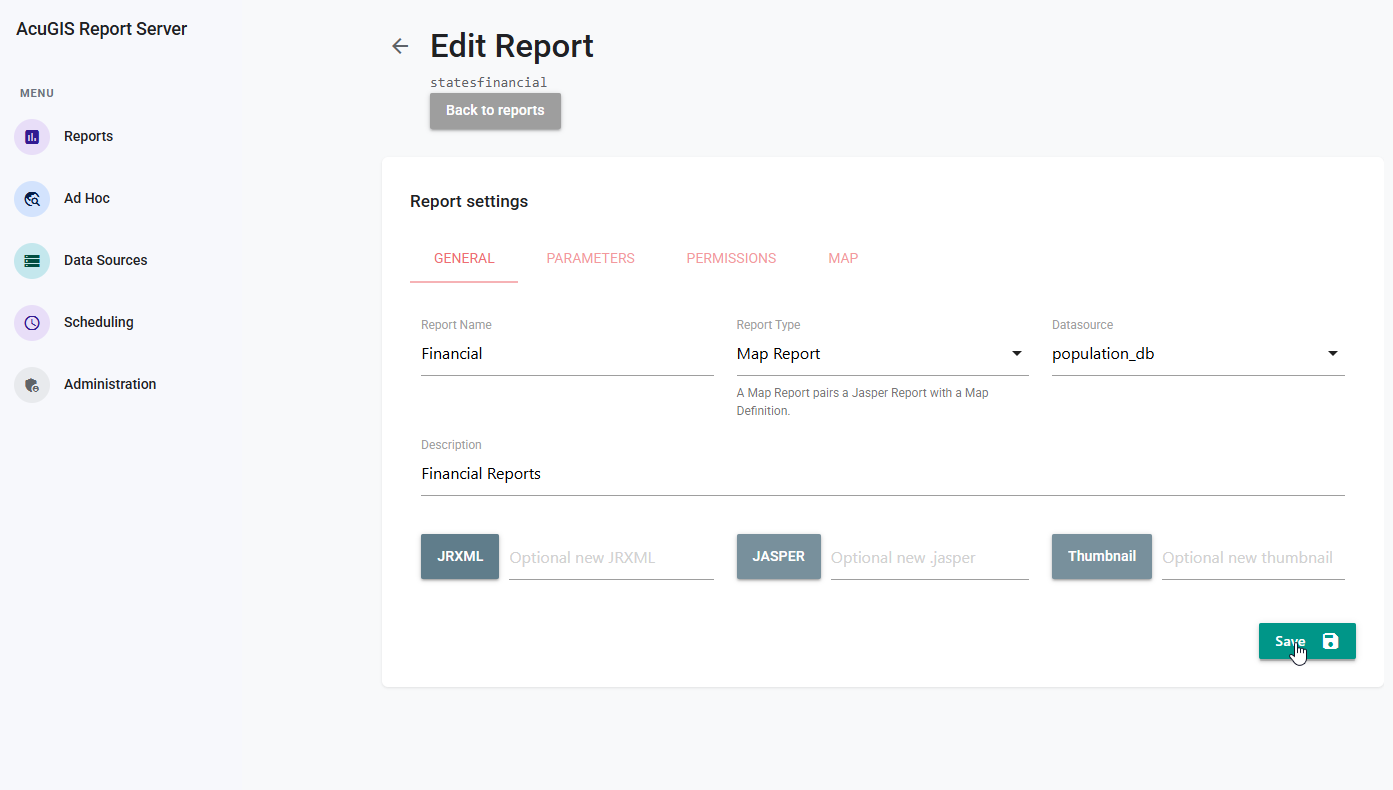Click the Report Name field 'Financial'

click(x=567, y=354)
